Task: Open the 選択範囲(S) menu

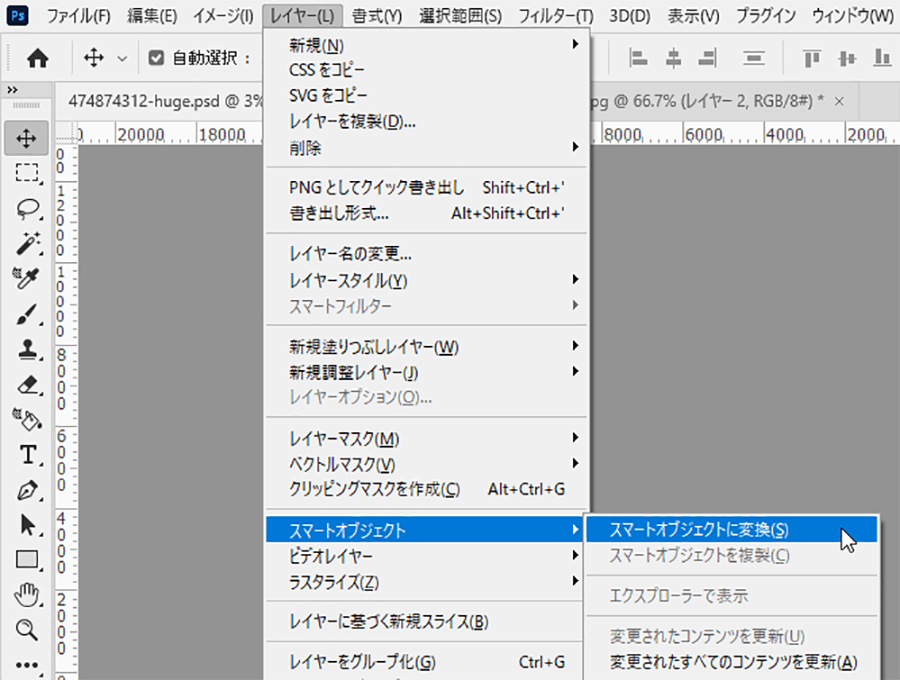Action: [x=460, y=15]
